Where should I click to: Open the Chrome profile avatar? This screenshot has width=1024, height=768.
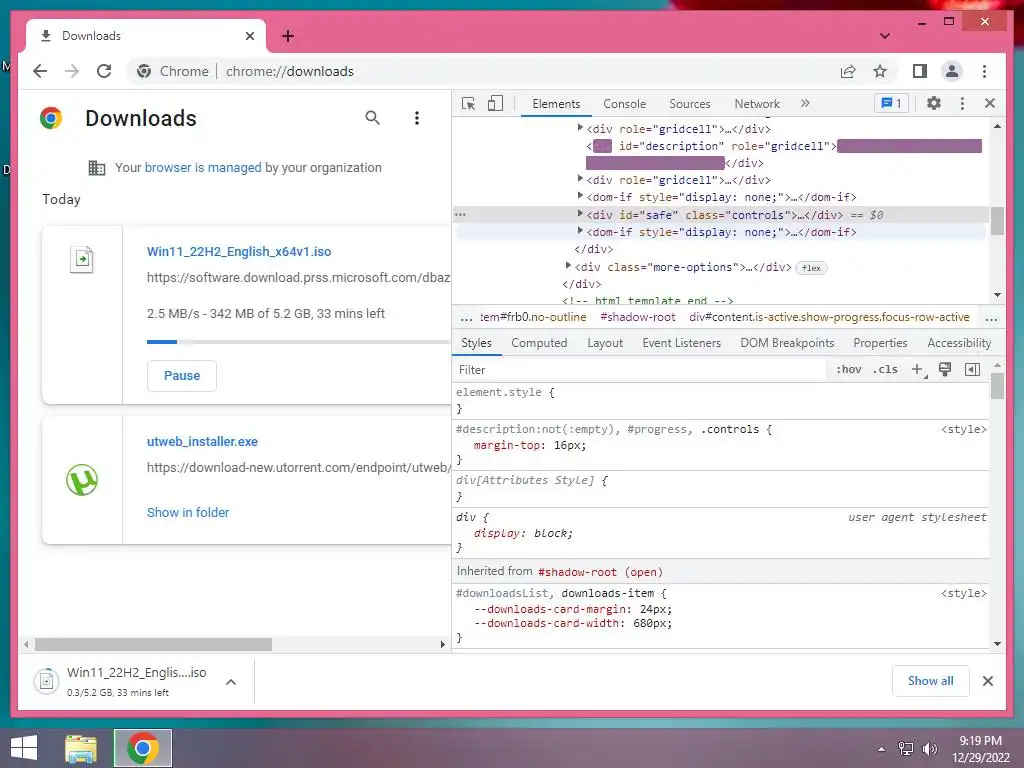[x=952, y=71]
